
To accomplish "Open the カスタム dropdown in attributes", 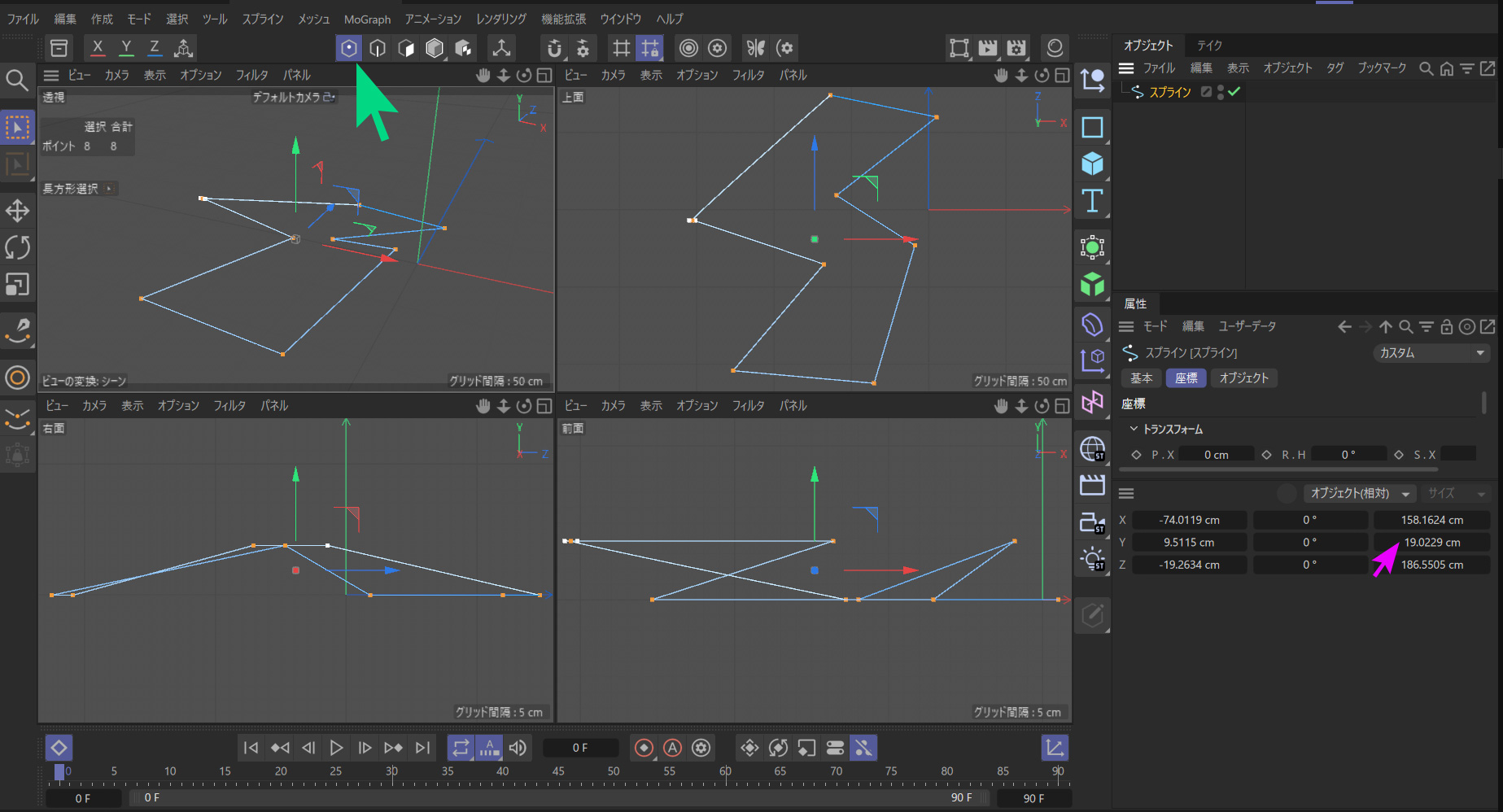I will (1431, 353).
